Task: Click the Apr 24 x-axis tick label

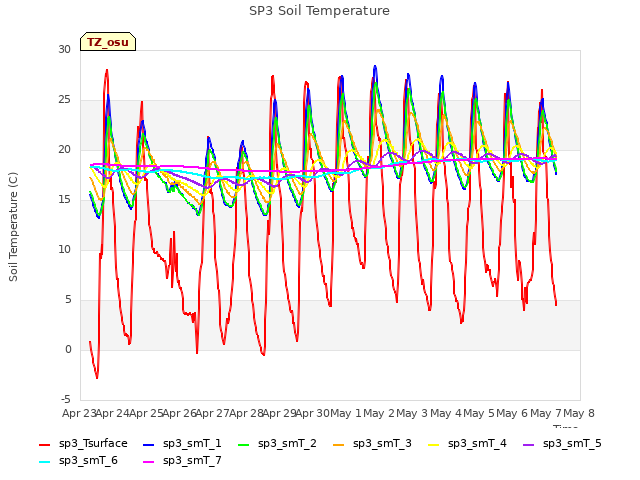Action: [112, 413]
